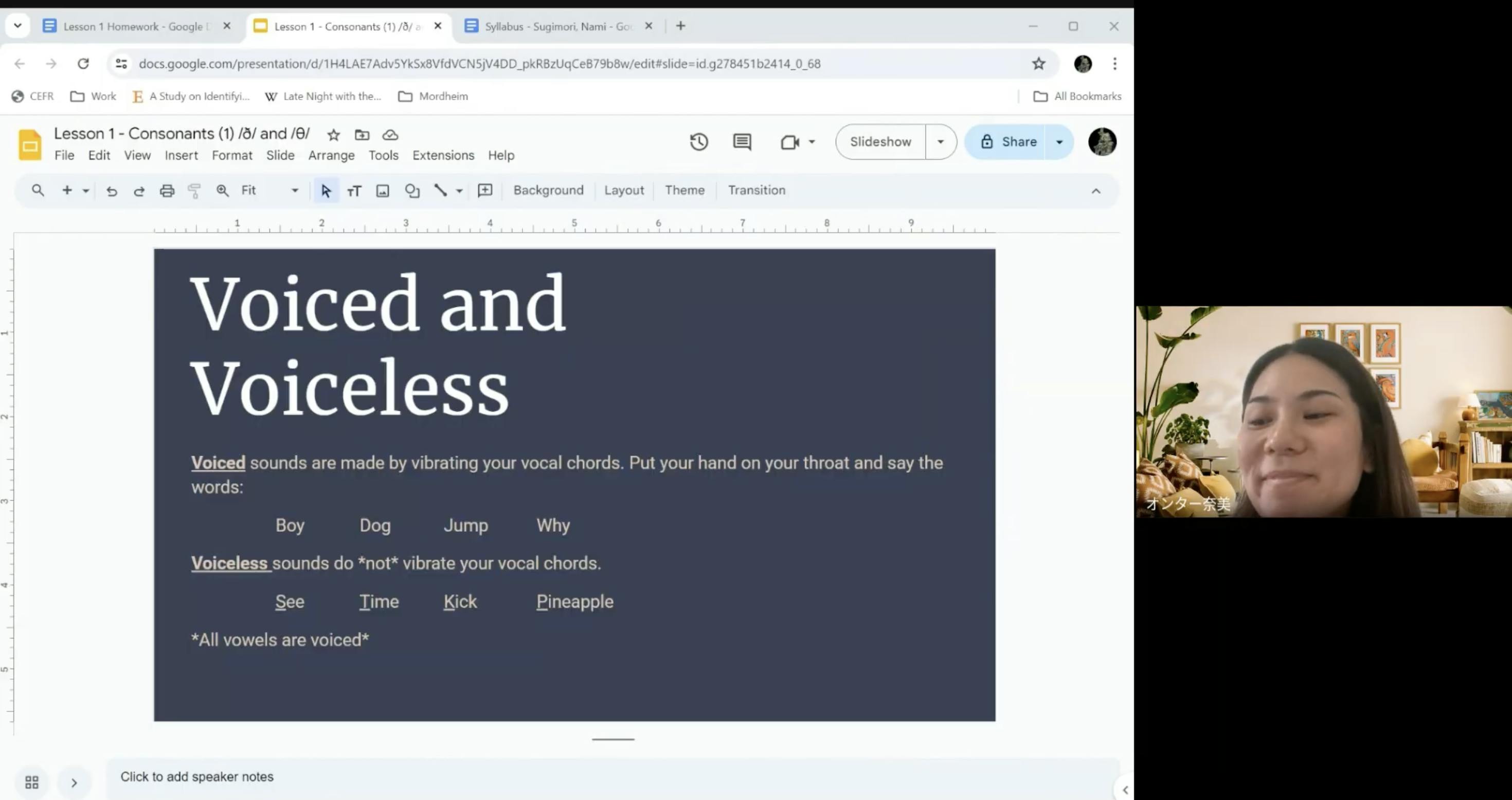Open version history clock icon
1512x800 pixels.
698,141
